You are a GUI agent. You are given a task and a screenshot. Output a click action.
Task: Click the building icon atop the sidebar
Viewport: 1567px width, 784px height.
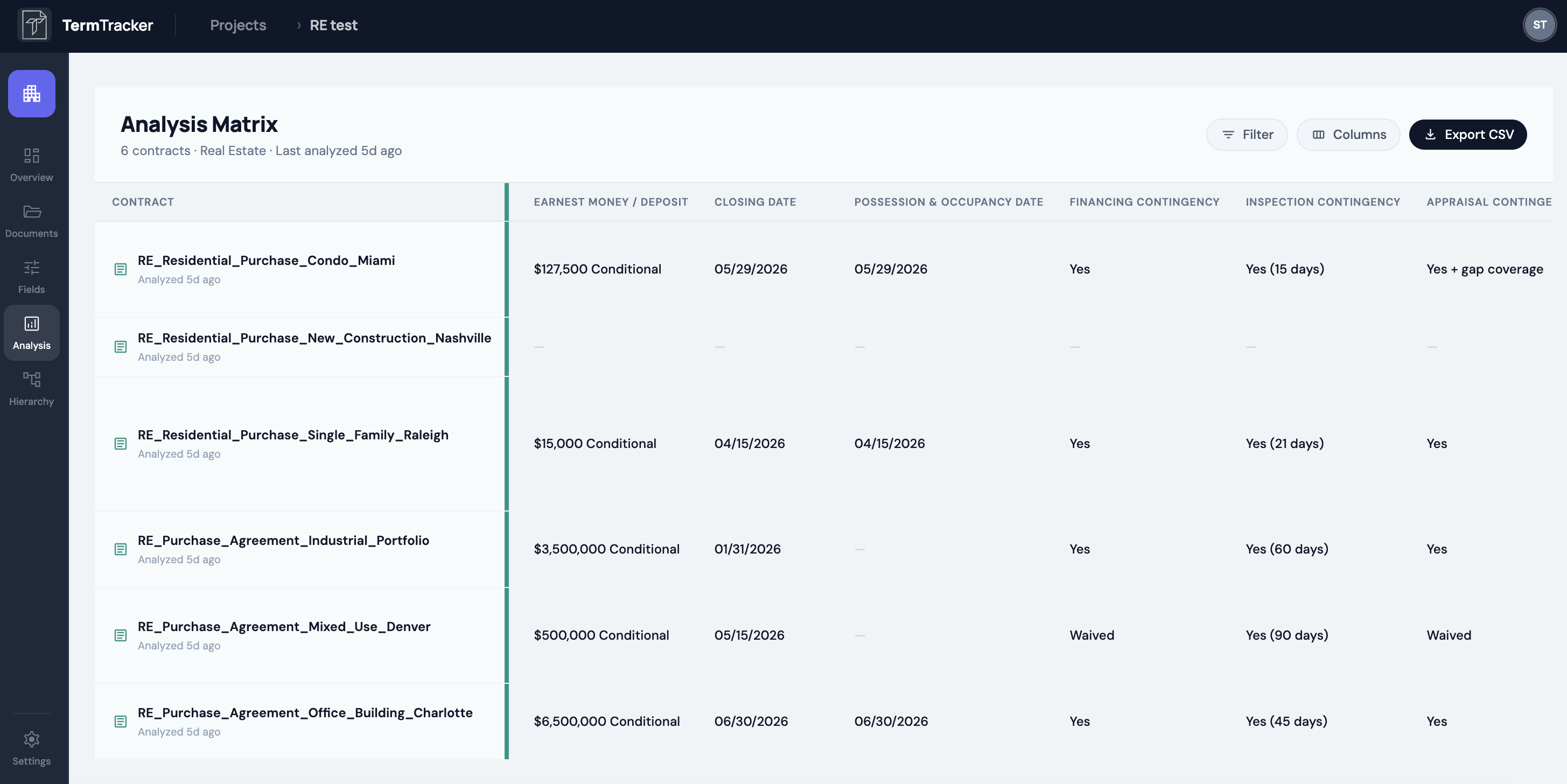(x=31, y=93)
